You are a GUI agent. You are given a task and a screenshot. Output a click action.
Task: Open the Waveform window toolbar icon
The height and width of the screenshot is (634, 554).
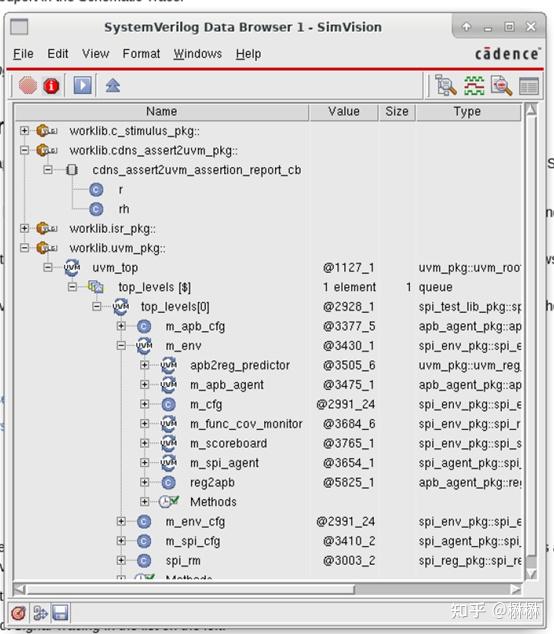474,85
